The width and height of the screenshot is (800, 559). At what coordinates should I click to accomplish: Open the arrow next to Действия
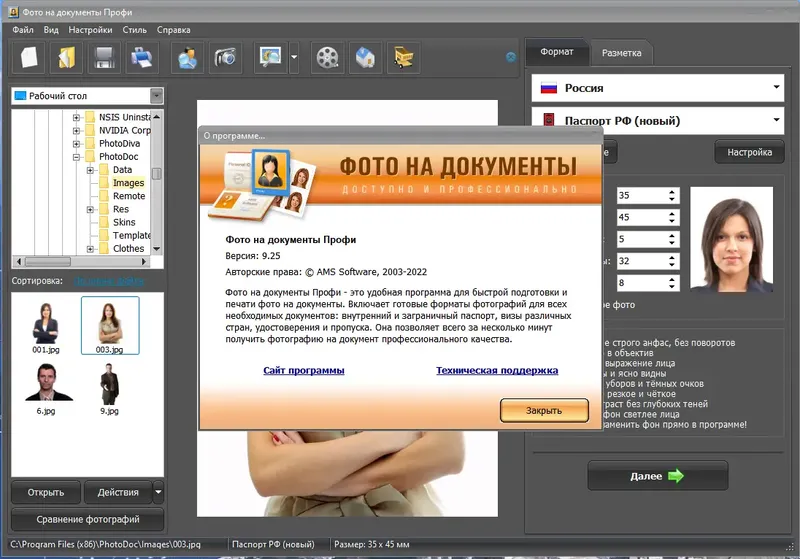click(x=158, y=492)
